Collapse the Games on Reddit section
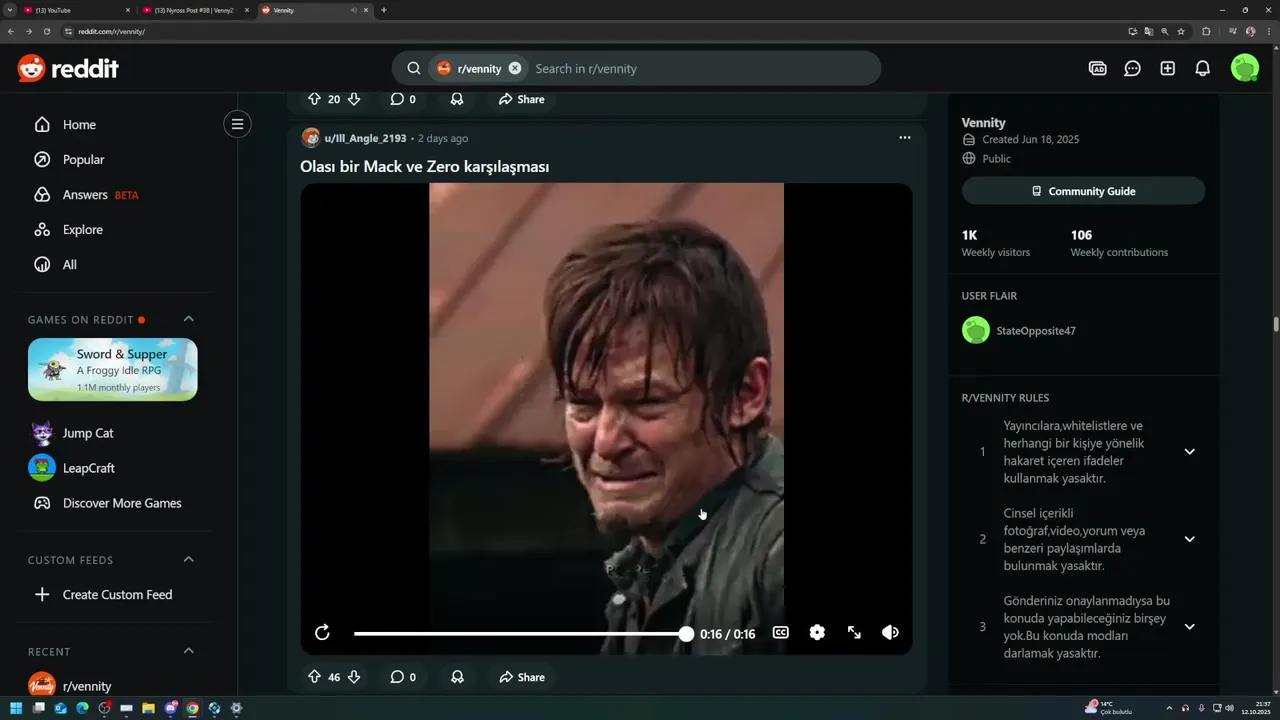Image resolution: width=1280 pixels, height=720 pixels. tap(188, 319)
